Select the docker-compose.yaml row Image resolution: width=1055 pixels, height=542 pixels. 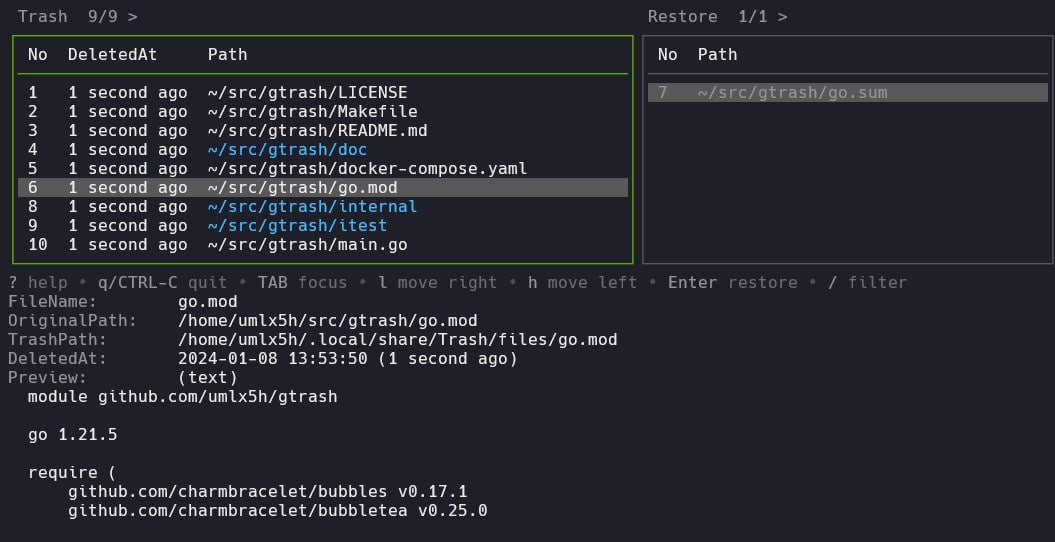367,168
